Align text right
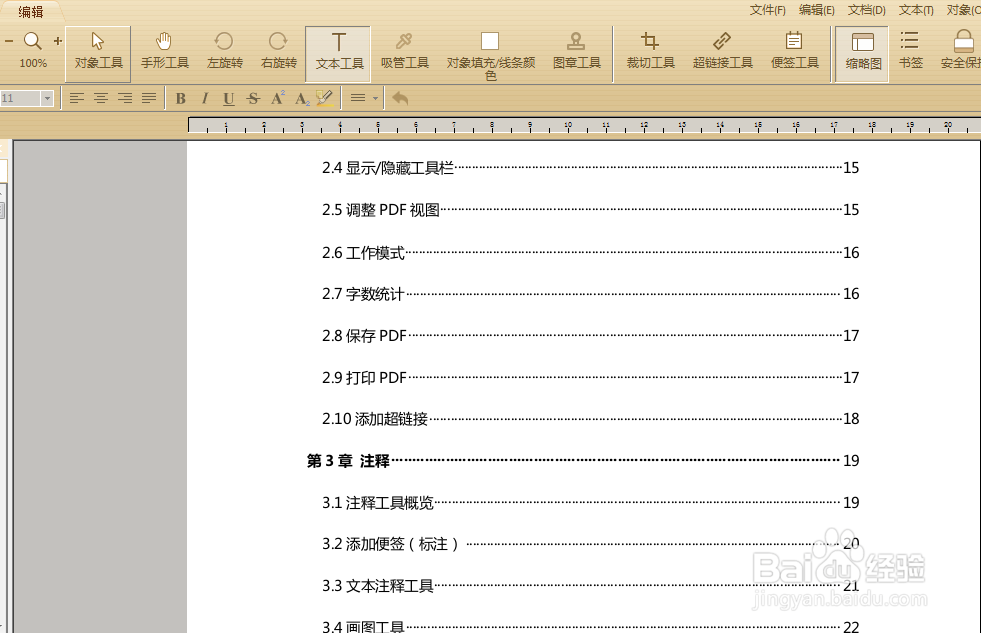This screenshot has height=633, width=981. click(x=125, y=98)
